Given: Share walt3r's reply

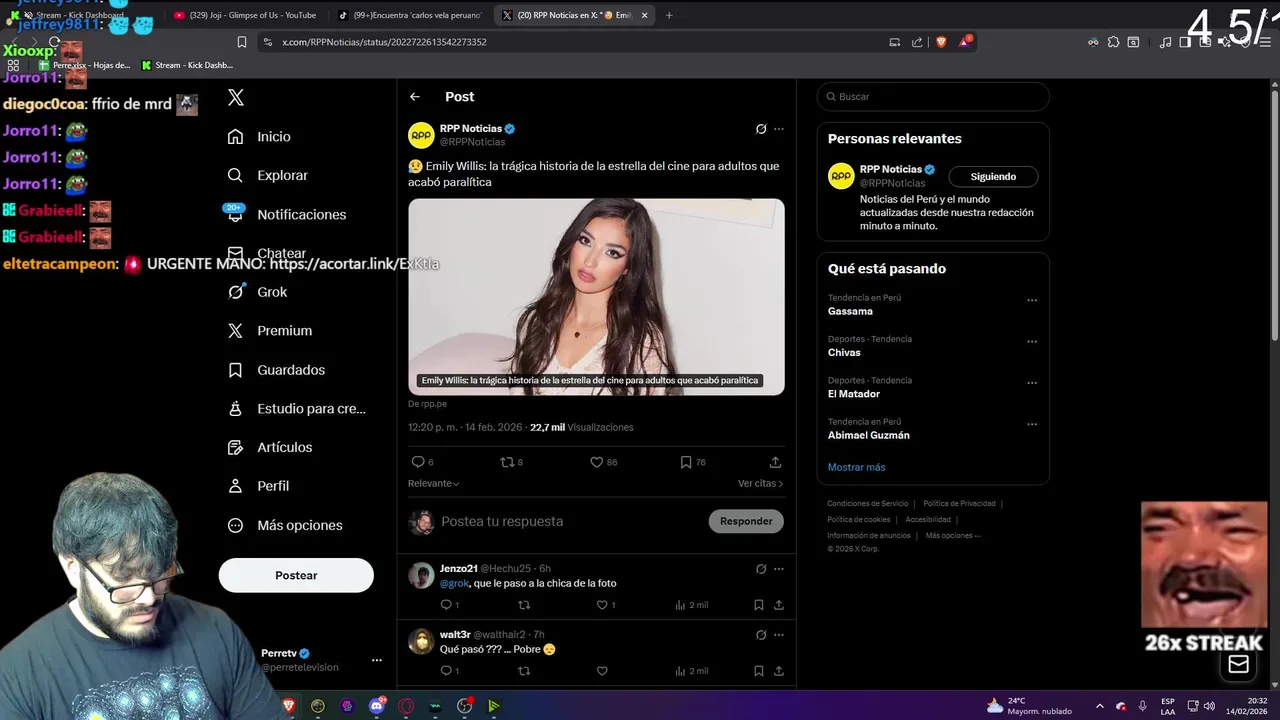Looking at the screenshot, I should 779,671.
